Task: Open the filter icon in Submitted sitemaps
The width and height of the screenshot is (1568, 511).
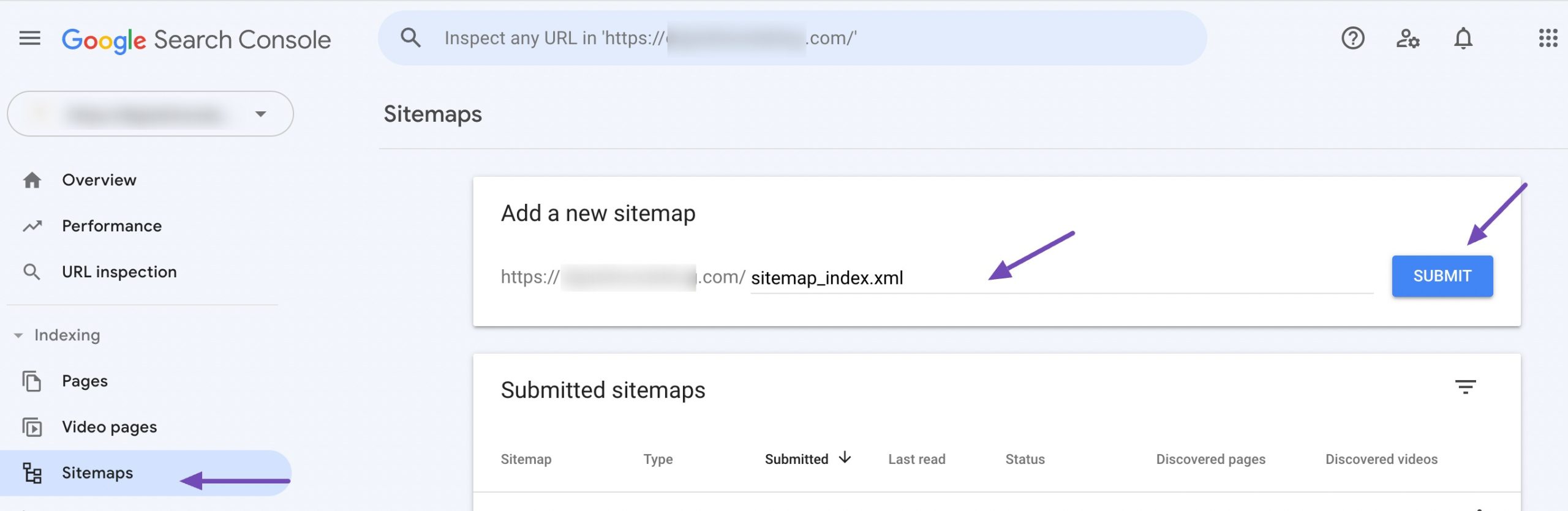Action: (1466, 388)
